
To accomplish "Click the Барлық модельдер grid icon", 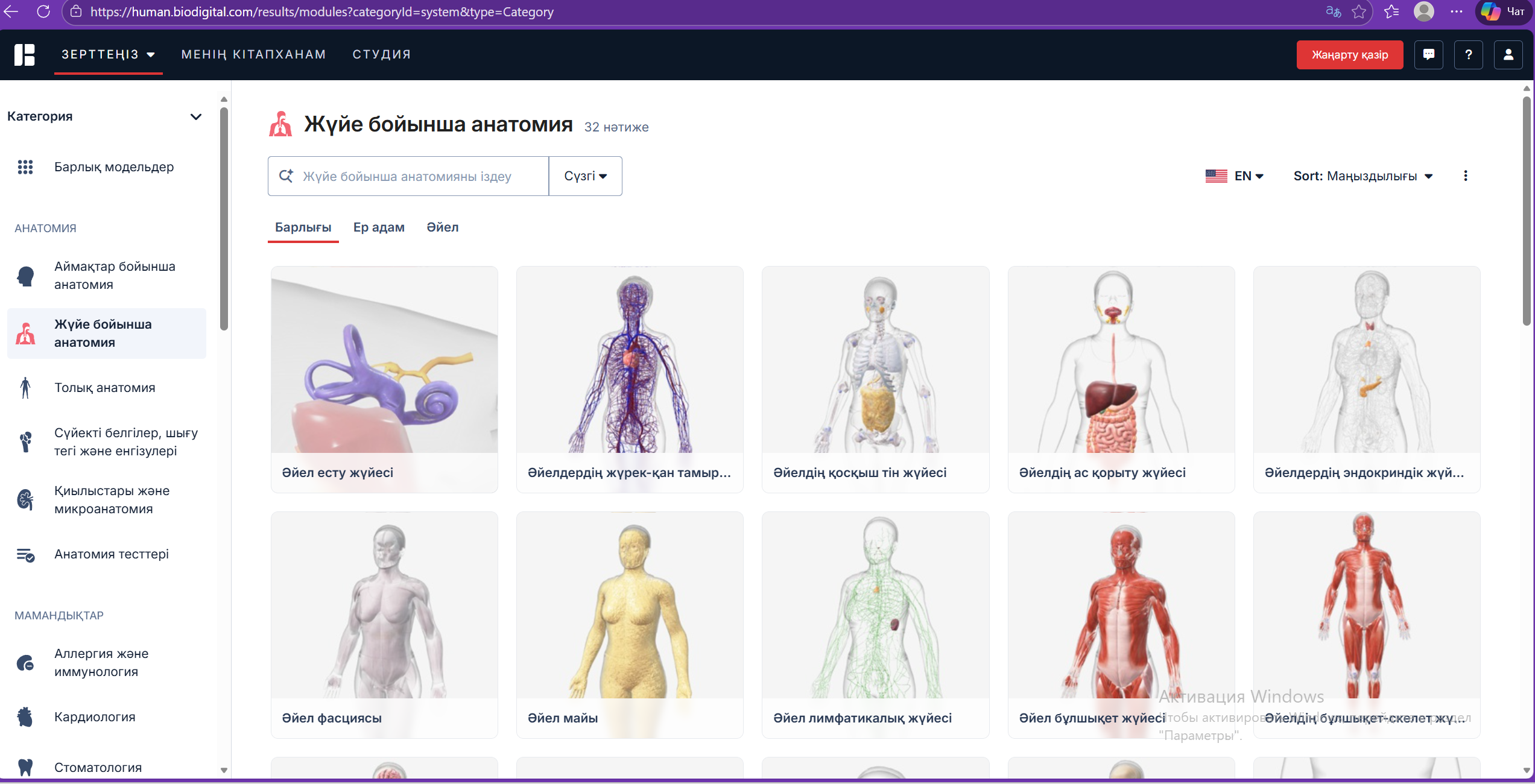I will pos(25,167).
